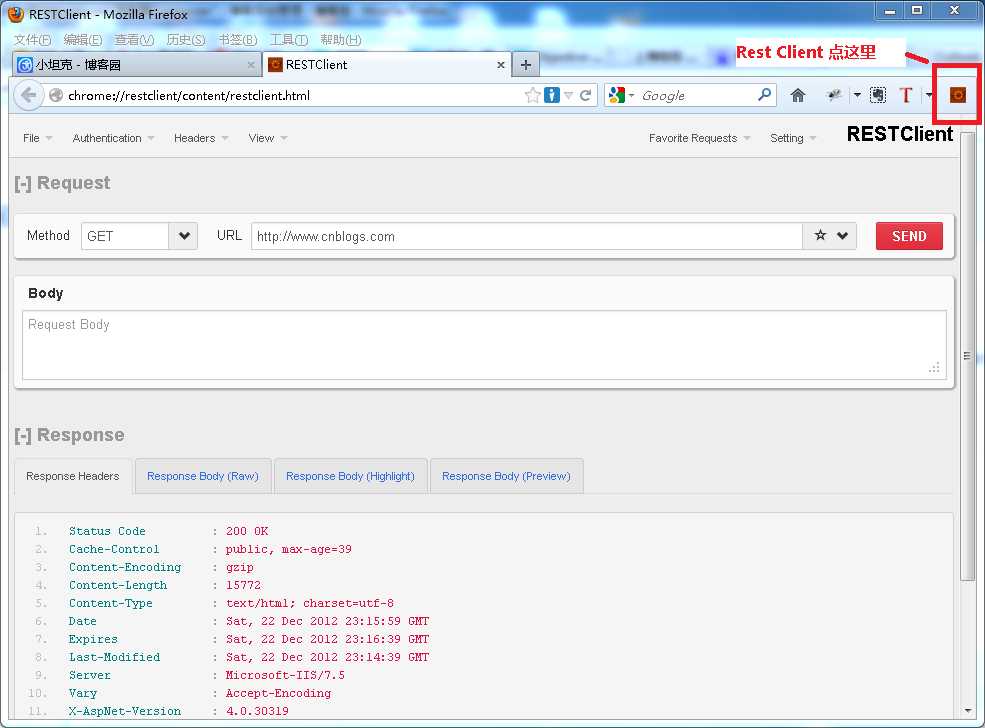
Task: Open the View dropdown menu
Action: [268, 138]
